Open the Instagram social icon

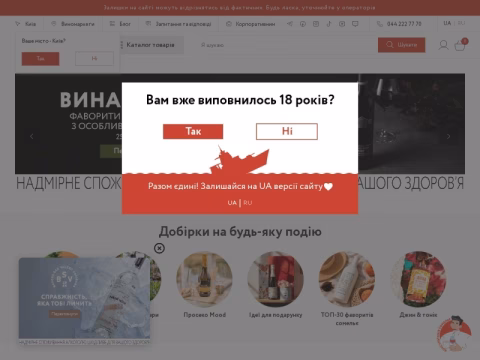(316, 24)
